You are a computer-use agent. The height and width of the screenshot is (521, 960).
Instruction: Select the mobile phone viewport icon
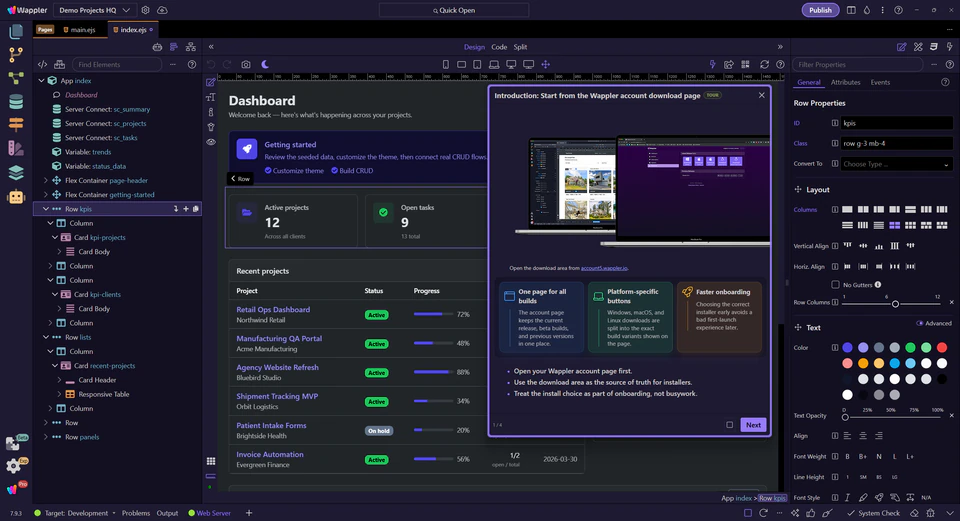[446, 64]
